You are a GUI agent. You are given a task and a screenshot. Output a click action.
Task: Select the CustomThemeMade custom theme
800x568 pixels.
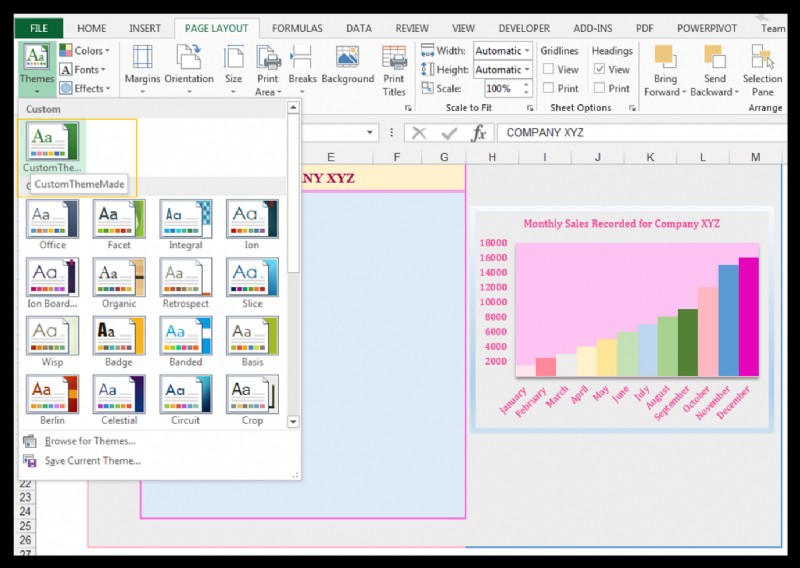click(x=53, y=147)
